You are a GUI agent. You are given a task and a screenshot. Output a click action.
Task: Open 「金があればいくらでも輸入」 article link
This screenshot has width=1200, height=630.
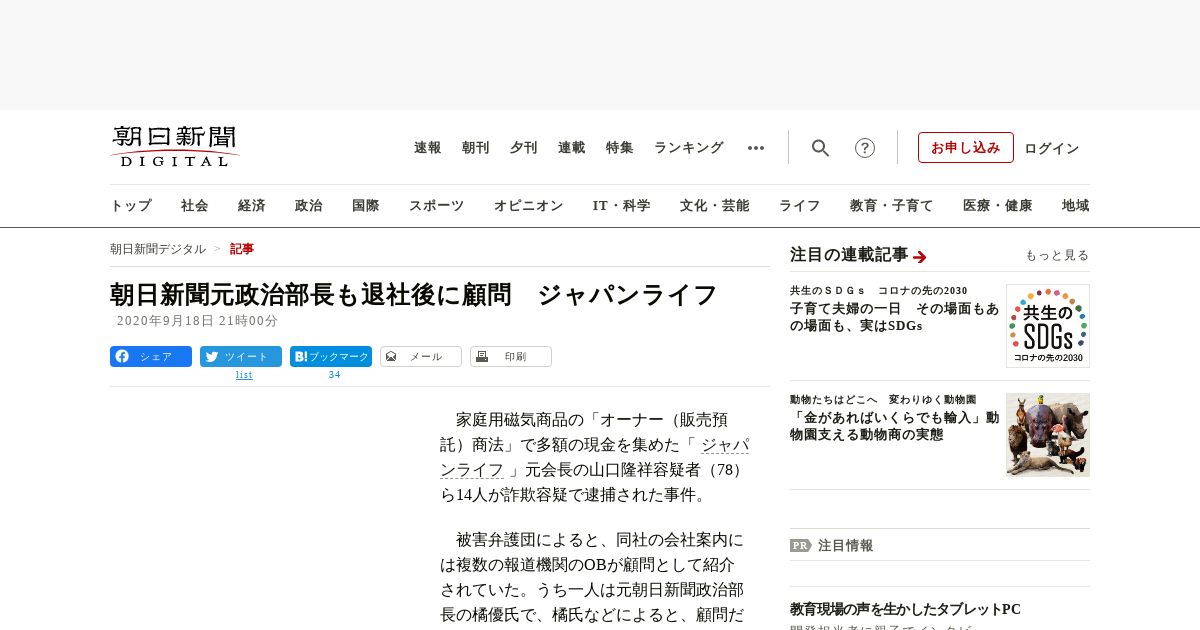(x=894, y=426)
